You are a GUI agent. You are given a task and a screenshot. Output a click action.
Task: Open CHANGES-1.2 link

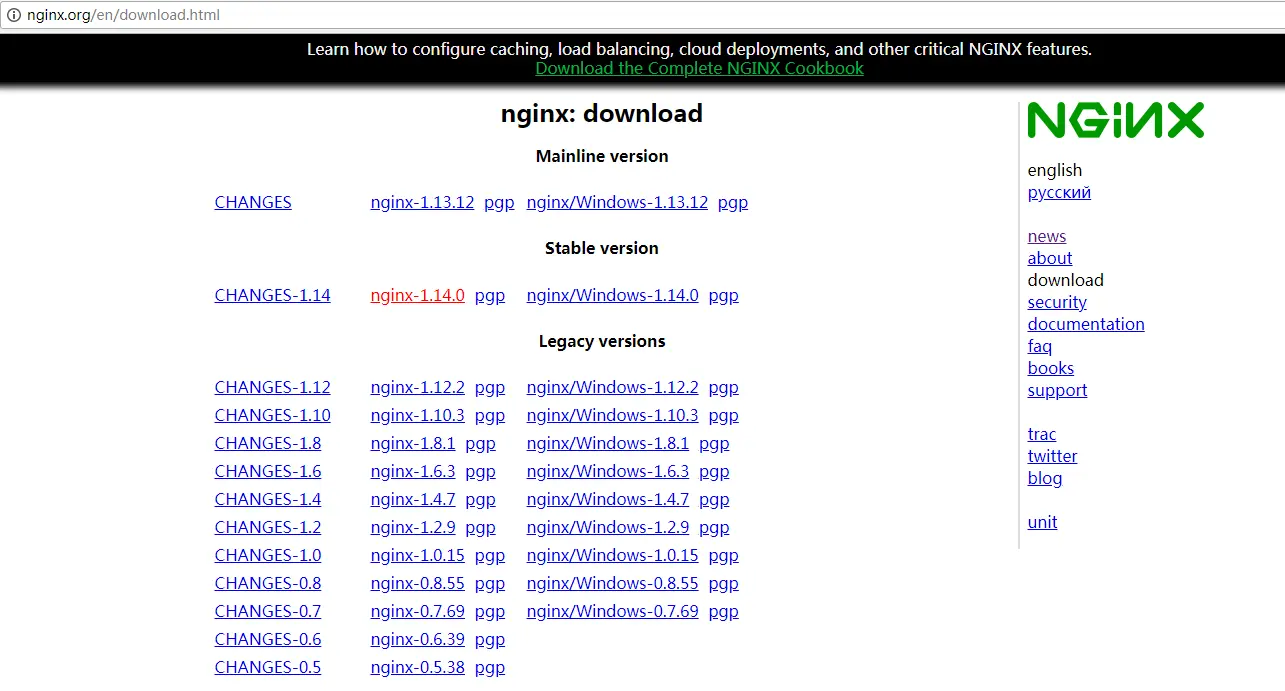tap(267, 527)
